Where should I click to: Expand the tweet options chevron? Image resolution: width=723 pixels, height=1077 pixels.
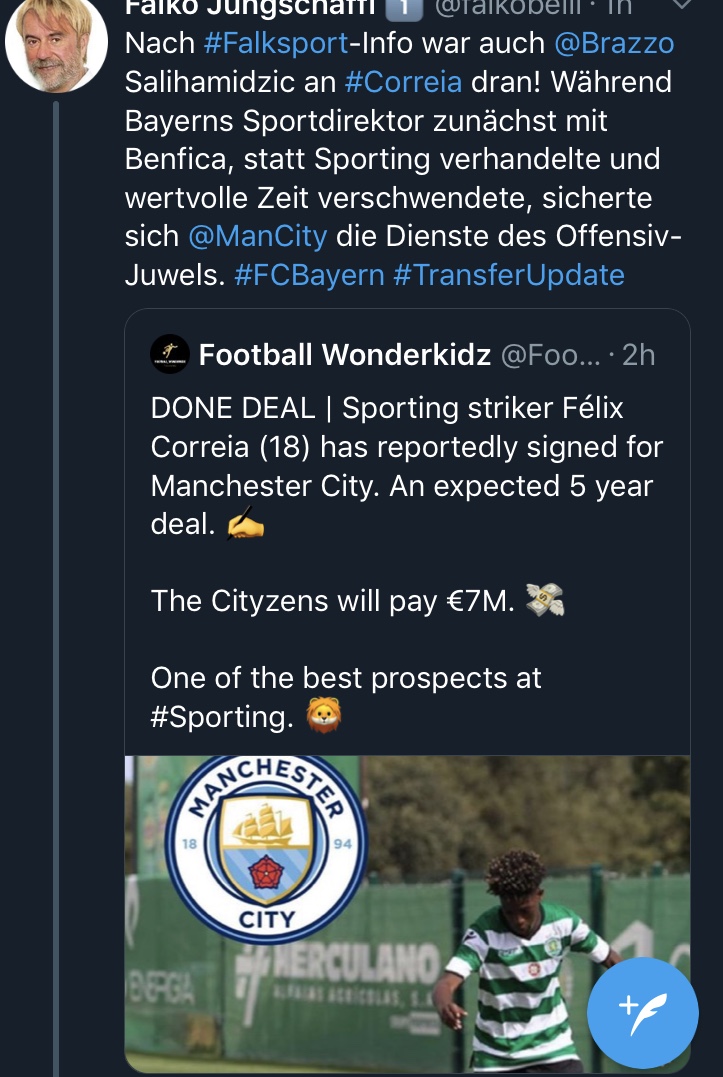[x=681, y=6]
